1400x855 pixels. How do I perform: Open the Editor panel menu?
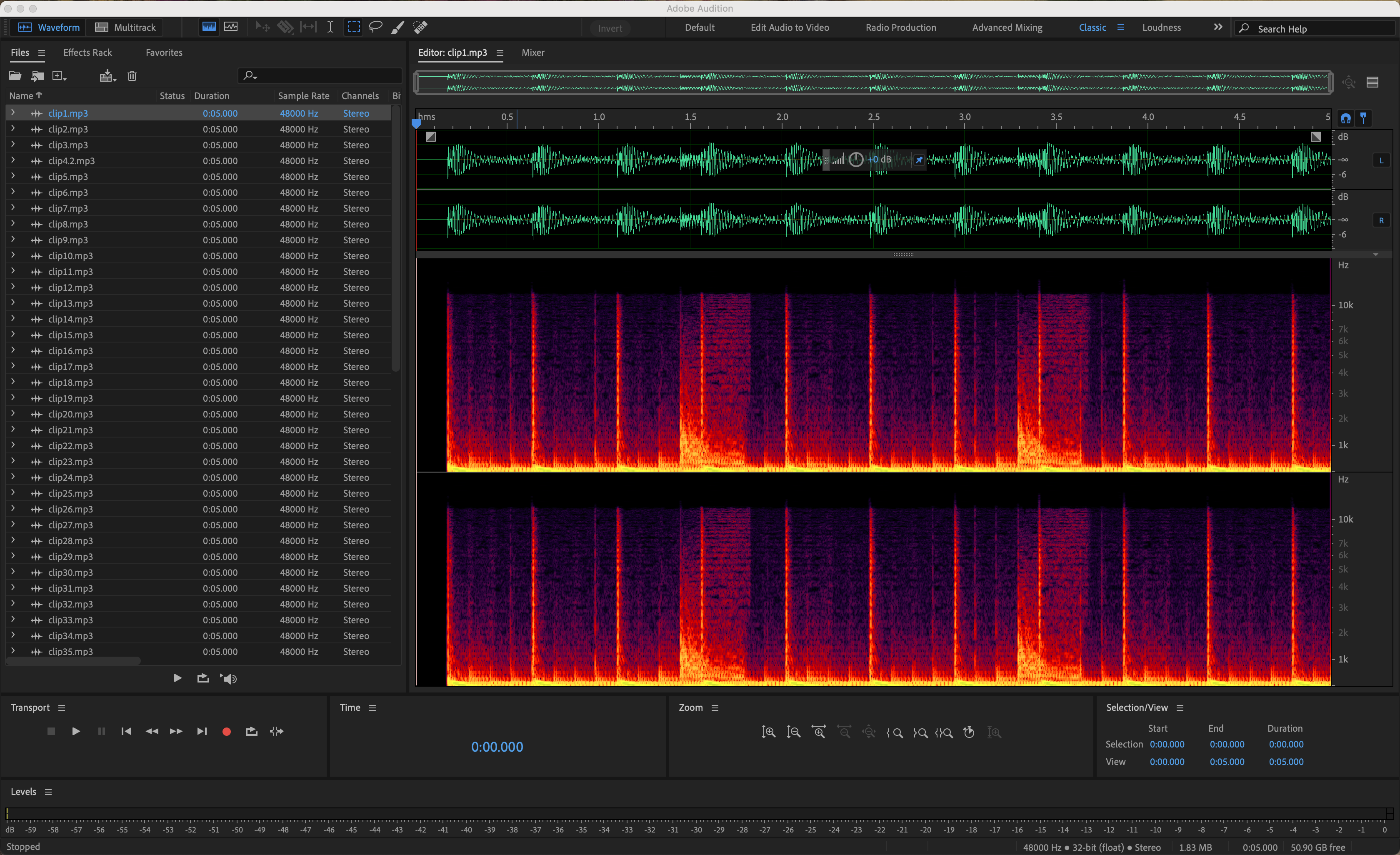[x=500, y=53]
